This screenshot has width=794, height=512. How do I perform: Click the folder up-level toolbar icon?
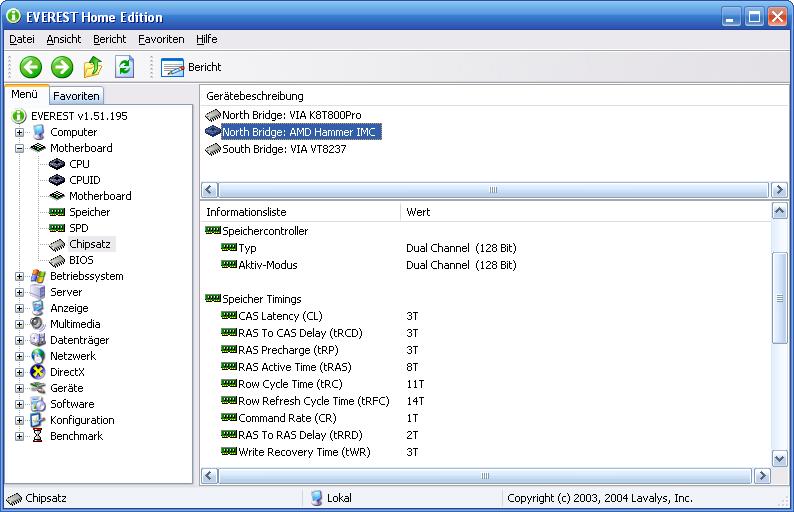pyautogui.click(x=93, y=67)
